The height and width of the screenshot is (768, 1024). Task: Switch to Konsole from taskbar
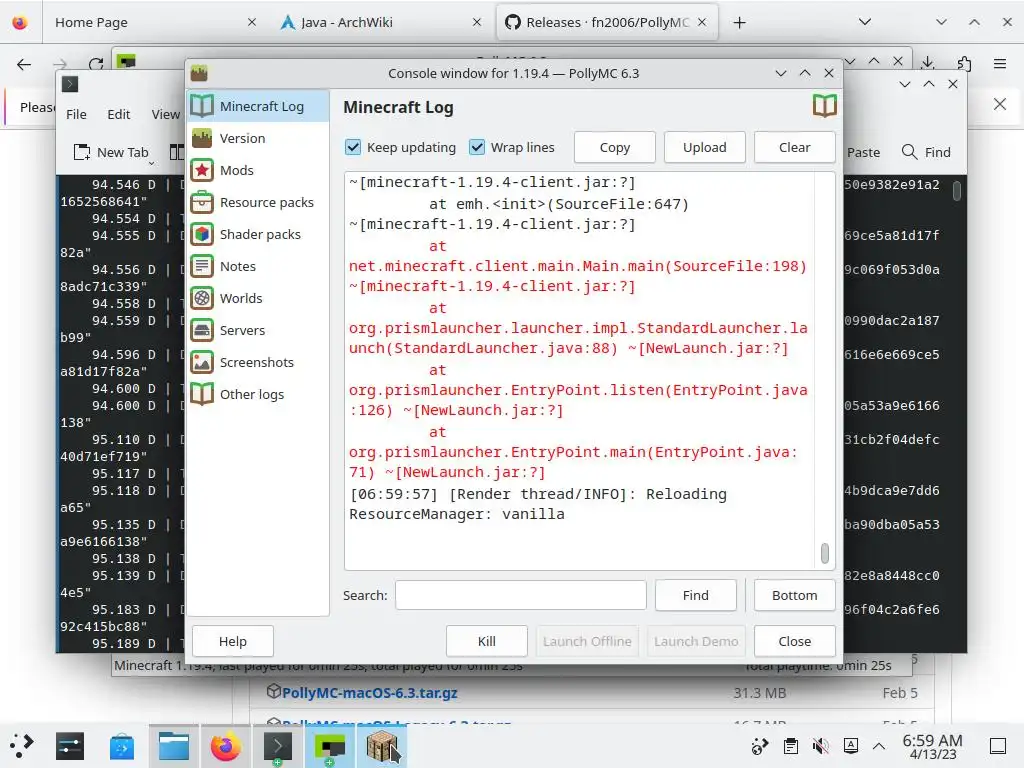(x=278, y=746)
